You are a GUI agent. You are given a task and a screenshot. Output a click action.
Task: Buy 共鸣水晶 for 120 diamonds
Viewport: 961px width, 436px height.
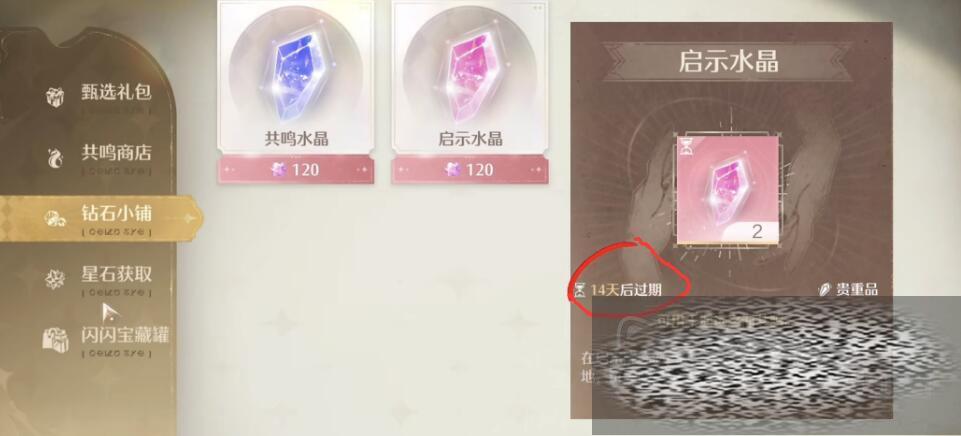pyautogui.click(x=295, y=169)
